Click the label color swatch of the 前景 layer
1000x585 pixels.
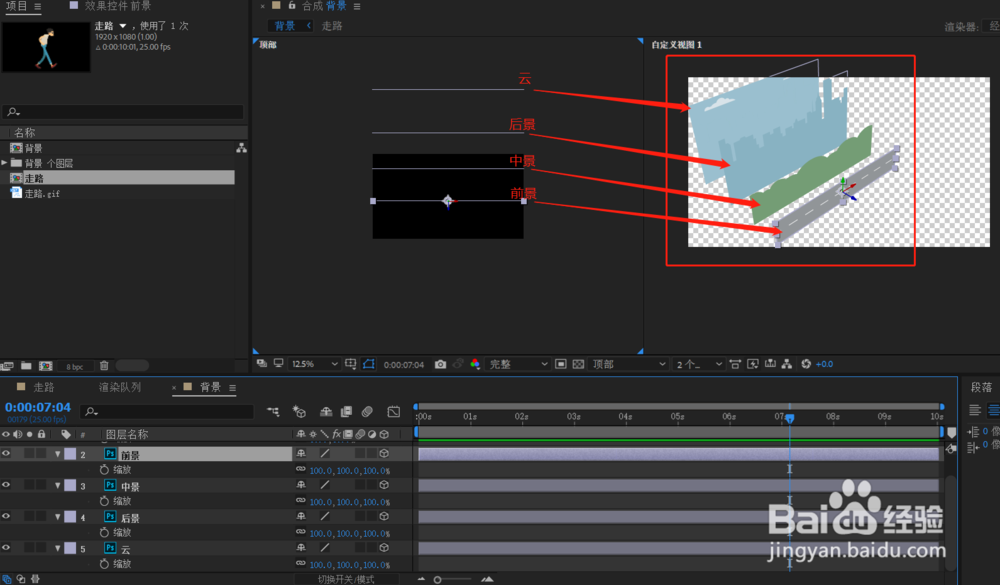point(70,454)
